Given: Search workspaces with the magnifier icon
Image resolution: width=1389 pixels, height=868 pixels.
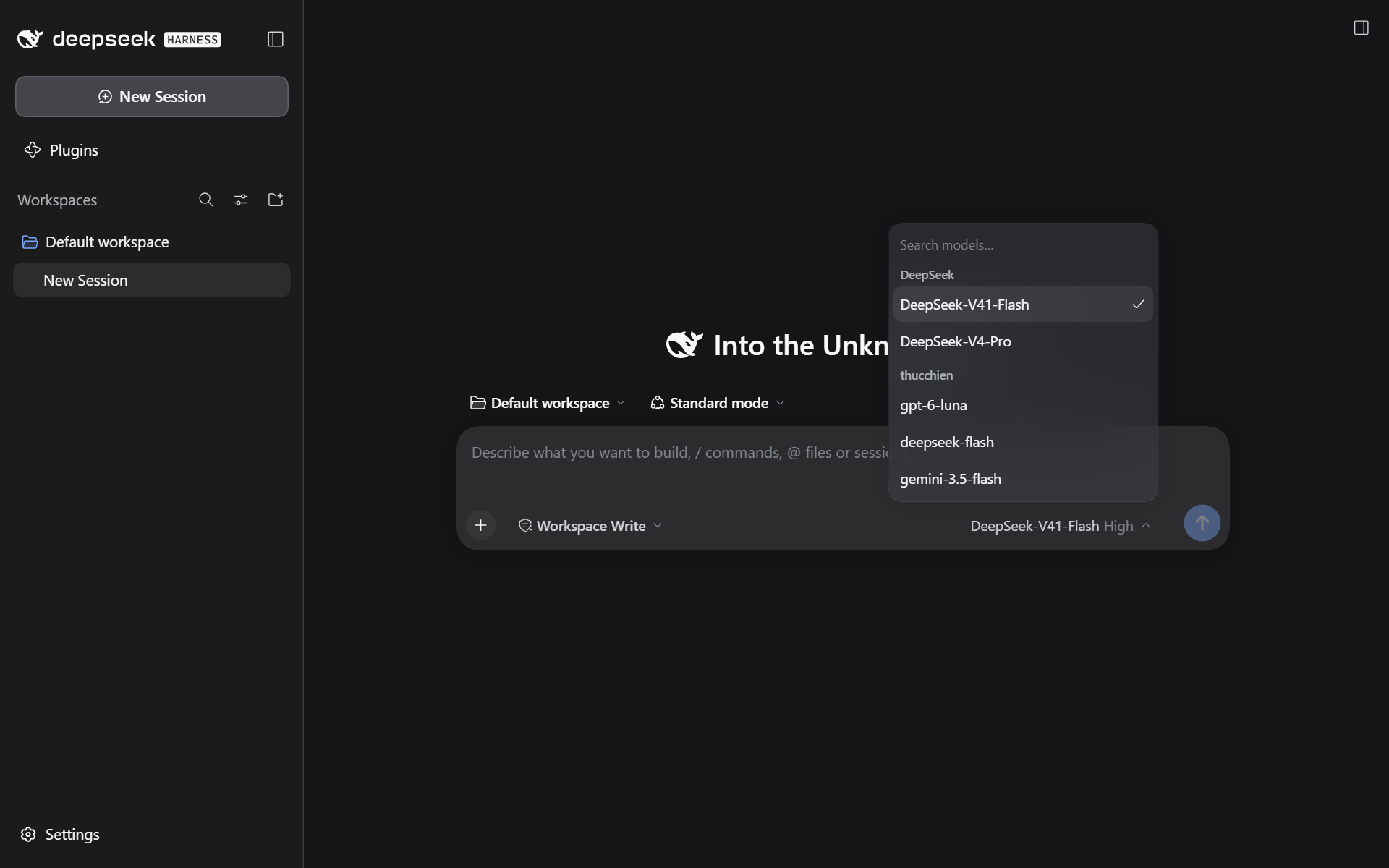Looking at the screenshot, I should (205, 200).
